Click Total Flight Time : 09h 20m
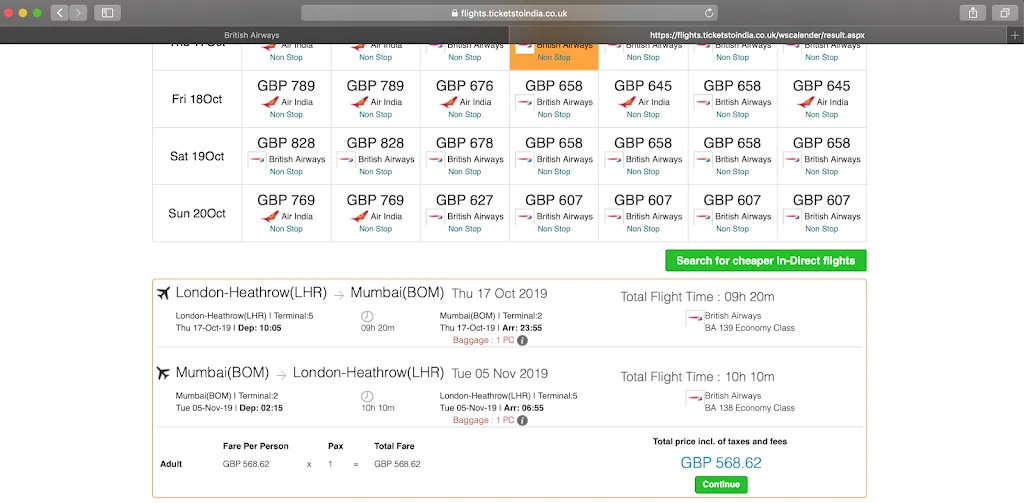This screenshot has width=1024, height=503. 697,297
